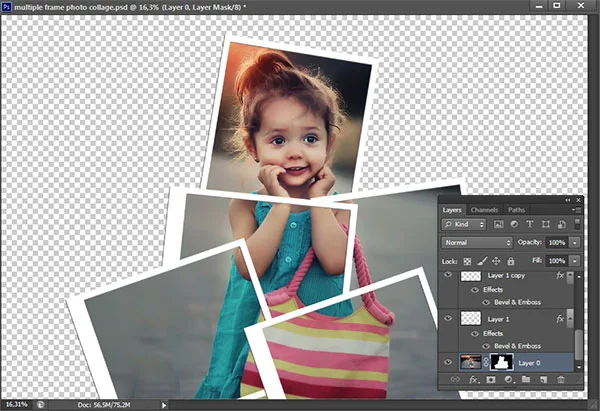
Task: Toggle Bevel & Emboss visibility on Layer 1
Action: click(x=486, y=346)
